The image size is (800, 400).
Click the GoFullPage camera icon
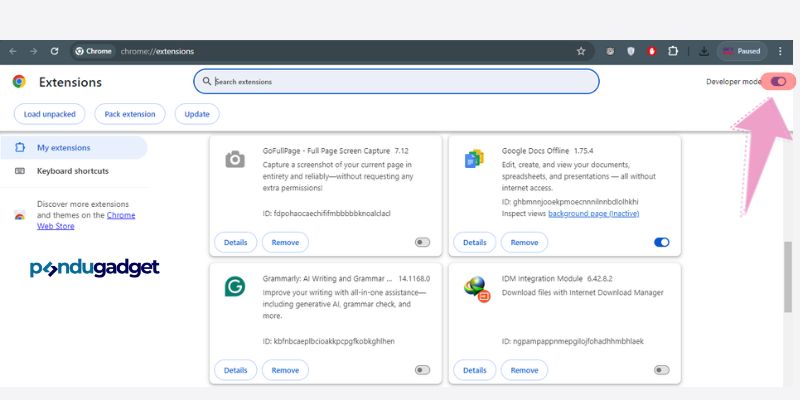(x=235, y=159)
